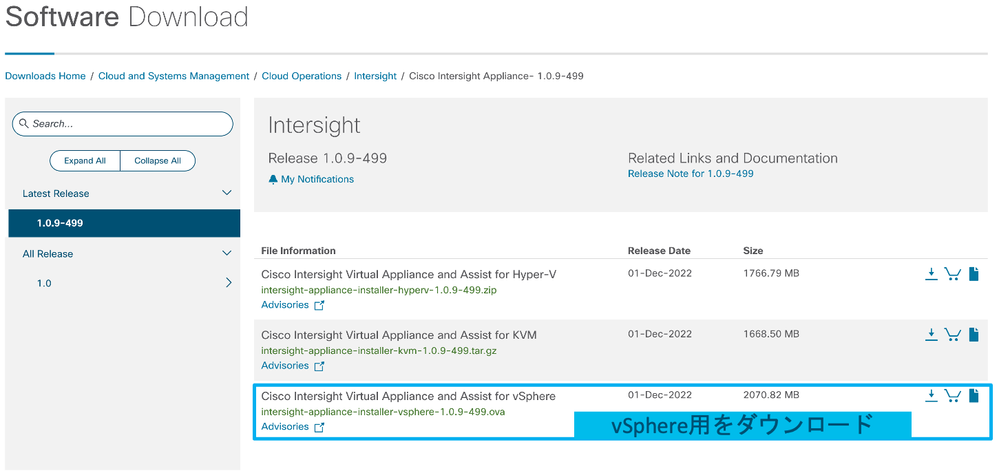Image resolution: width=999 pixels, height=471 pixels.
Task: Download the Hyper-V installer via download icon
Action: 931,274
